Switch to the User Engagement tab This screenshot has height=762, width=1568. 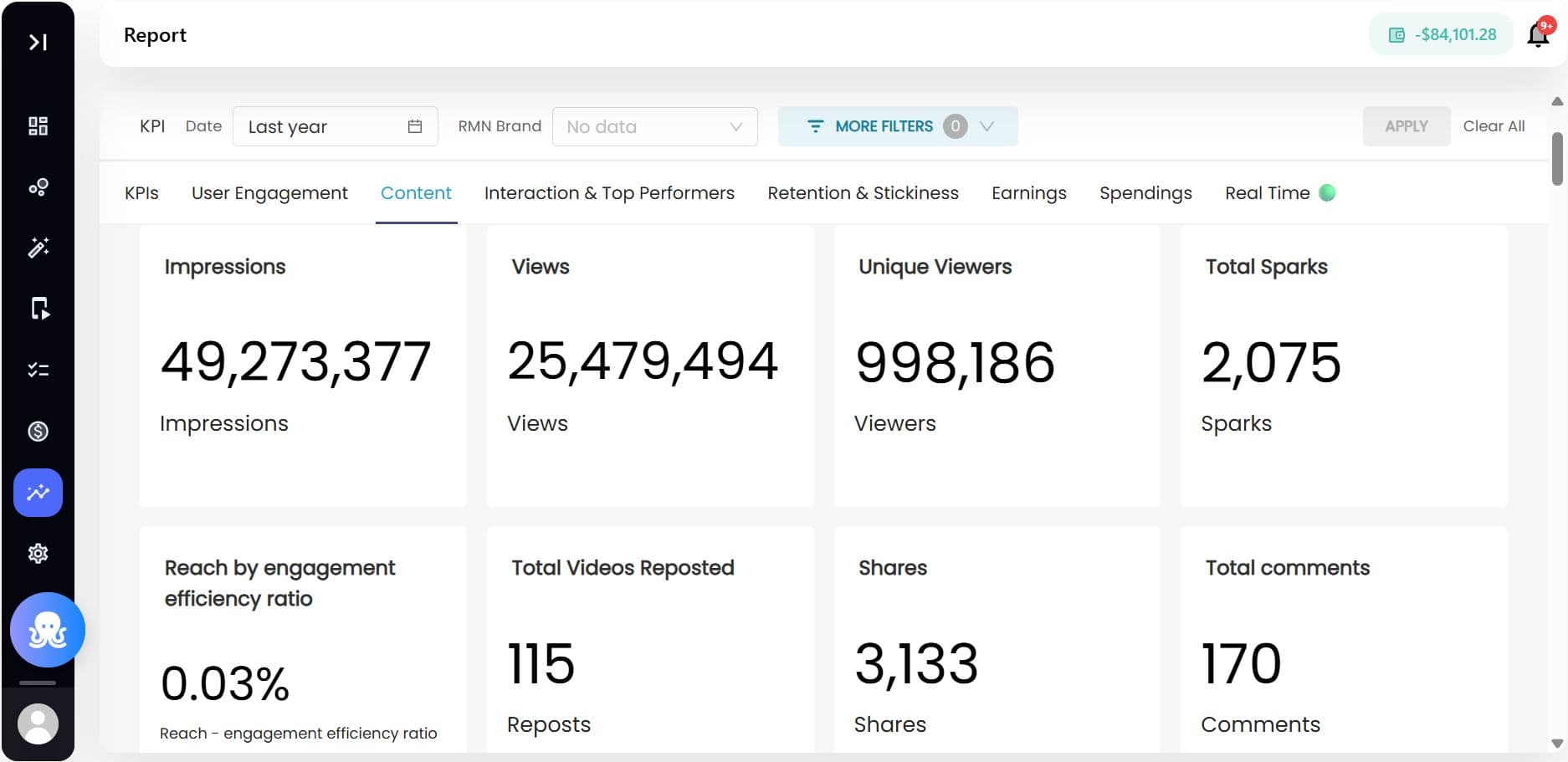tap(269, 193)
